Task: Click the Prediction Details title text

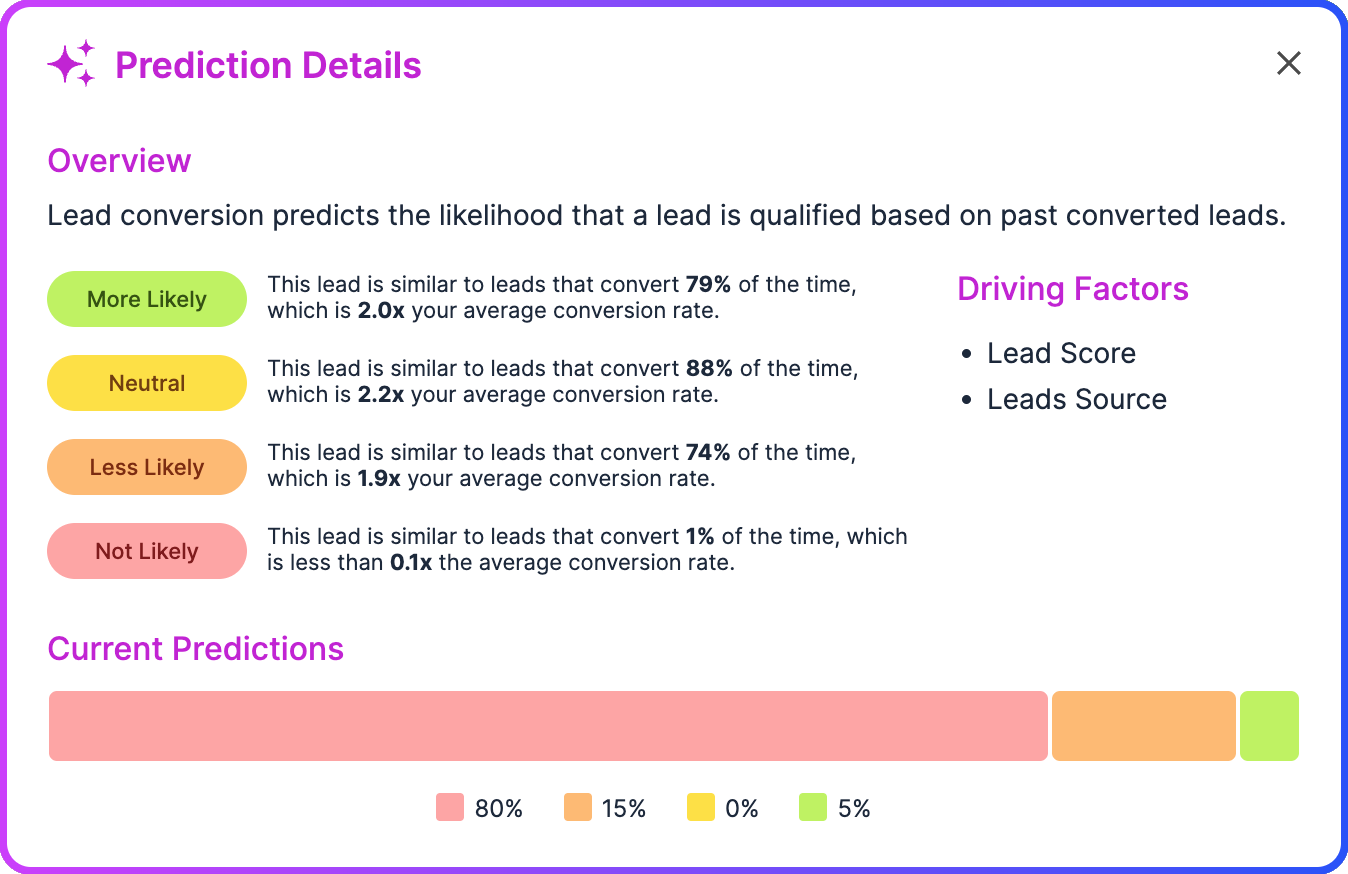Action: click(x=268, y=64)
